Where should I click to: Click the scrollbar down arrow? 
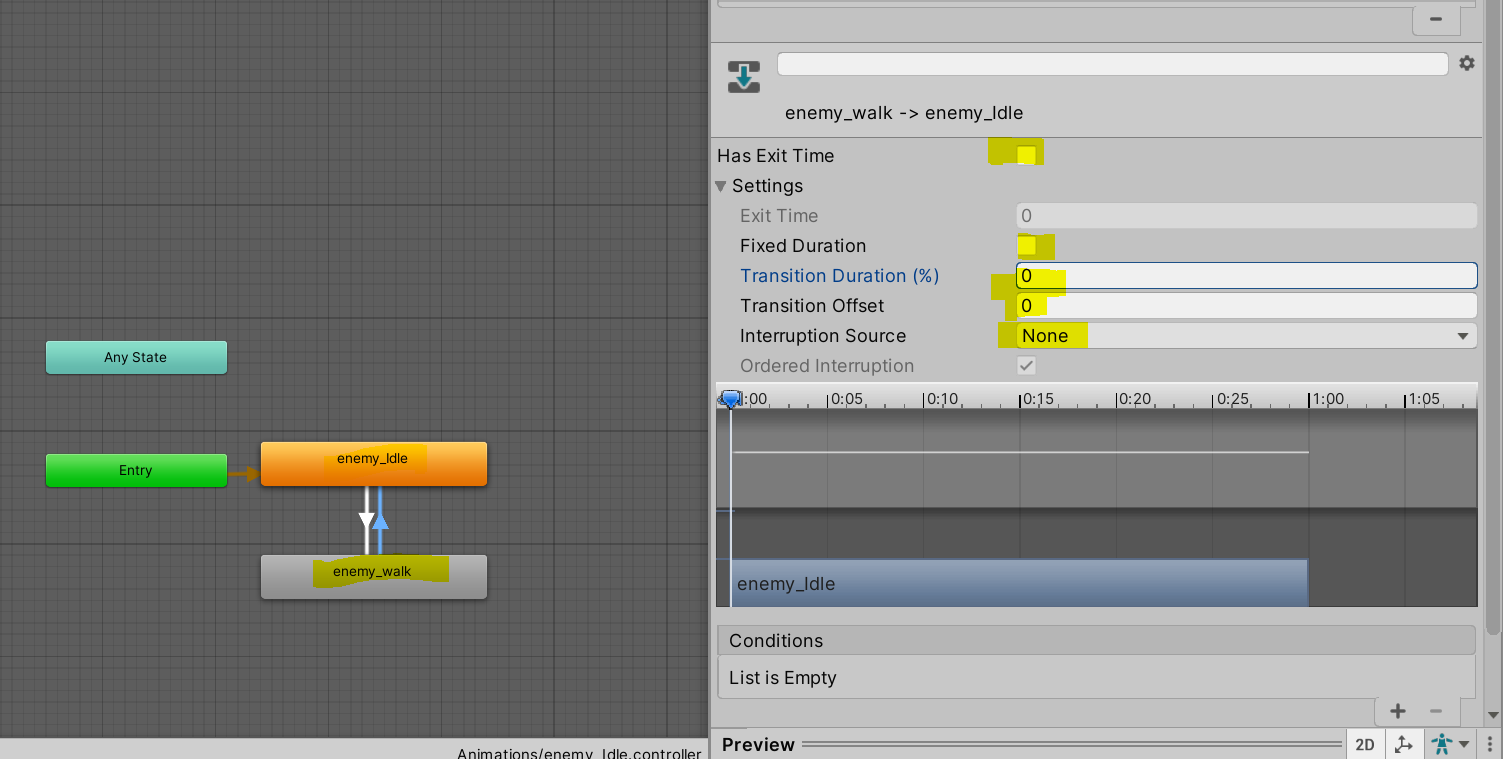[x=1493, y=715]
